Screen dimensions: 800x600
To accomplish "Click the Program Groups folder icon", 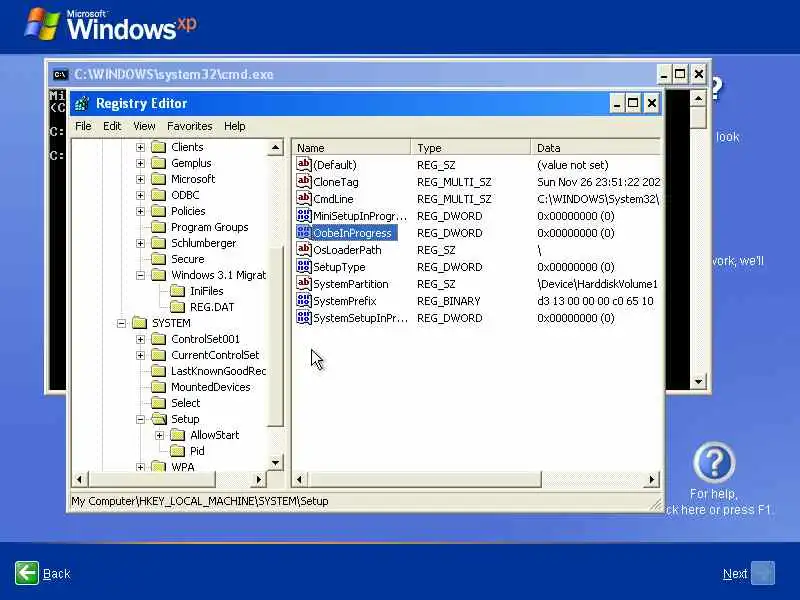I will [159, 227].
